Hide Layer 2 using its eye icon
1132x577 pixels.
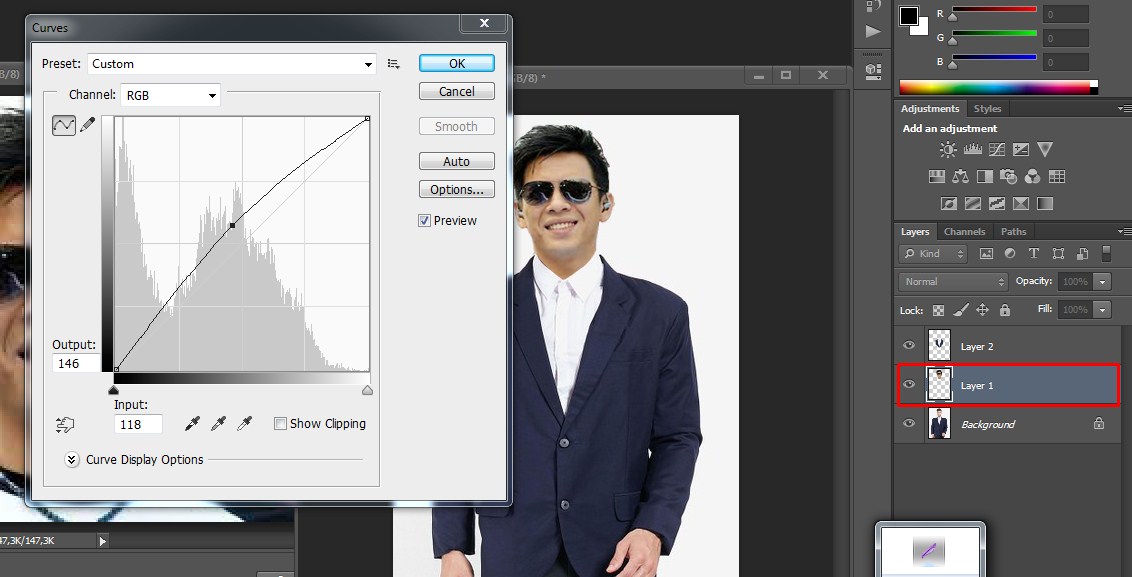[x=909, y=346]
